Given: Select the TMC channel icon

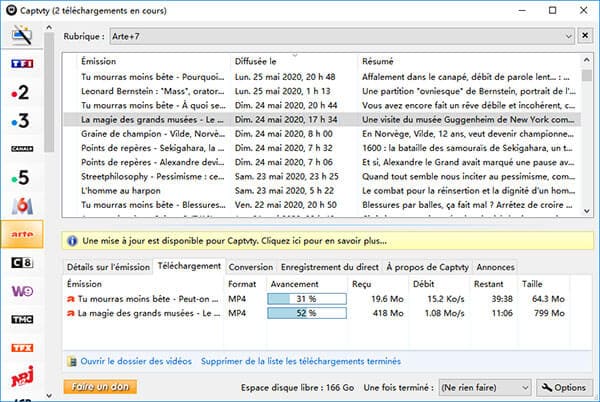Looking at the screenshot, I should point(22,319).
